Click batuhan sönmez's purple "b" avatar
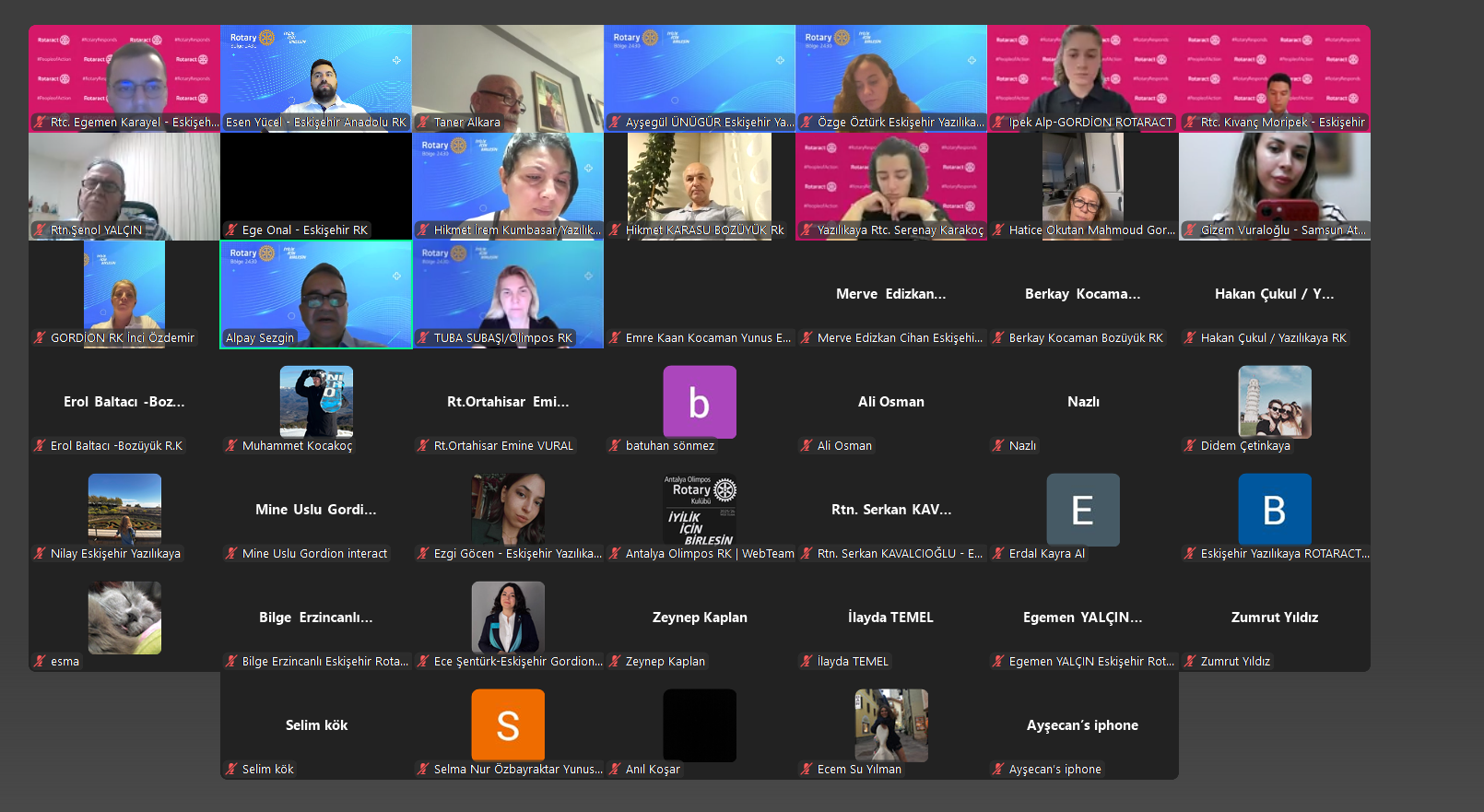Image resolution: width=1484 pixels, height=812 pixels. tap(700, 402)
